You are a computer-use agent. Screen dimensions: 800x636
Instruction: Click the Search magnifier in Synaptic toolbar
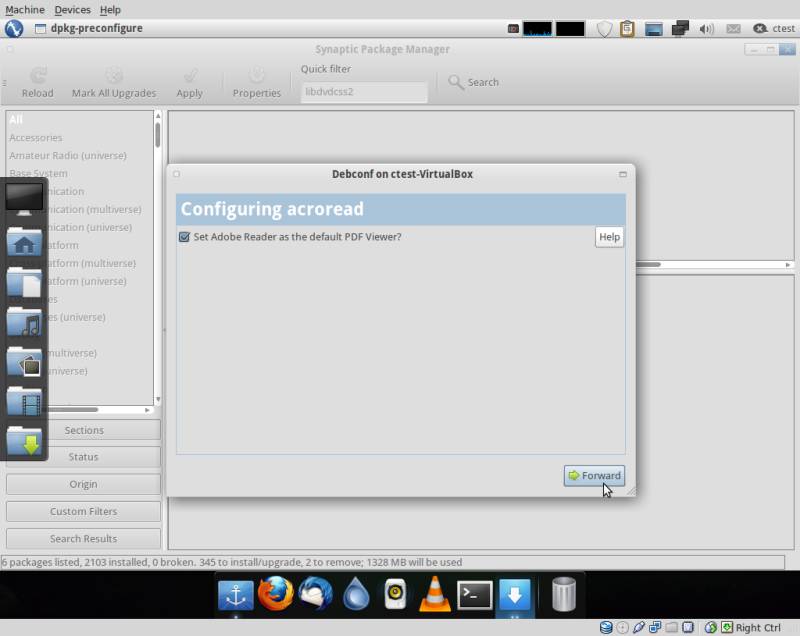pyautogui.click(x=456, y=82)
